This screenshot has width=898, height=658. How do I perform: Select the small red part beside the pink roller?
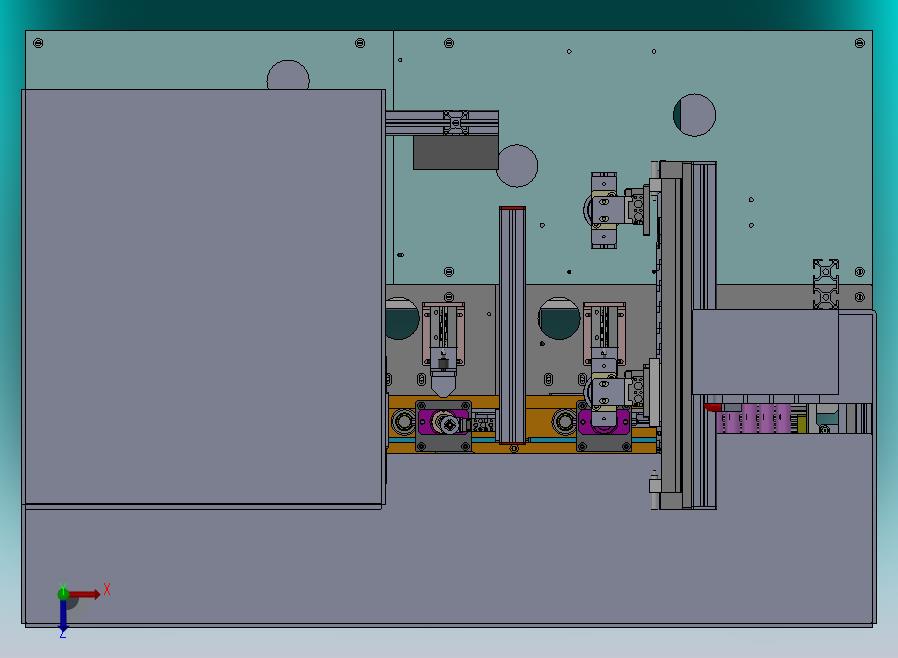point(713,407)
